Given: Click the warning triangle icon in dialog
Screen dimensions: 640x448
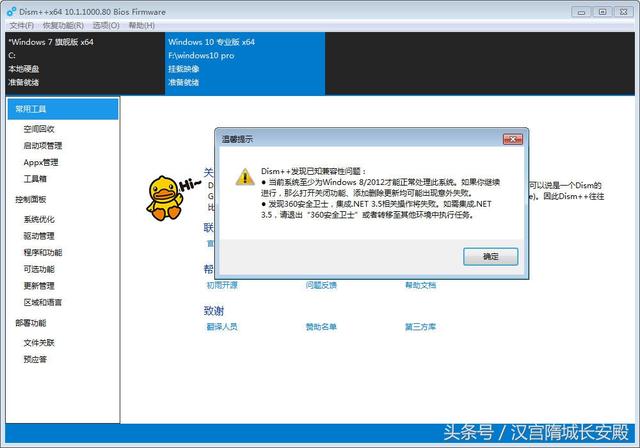Looking at the screenshot, I should pos(245,177).
